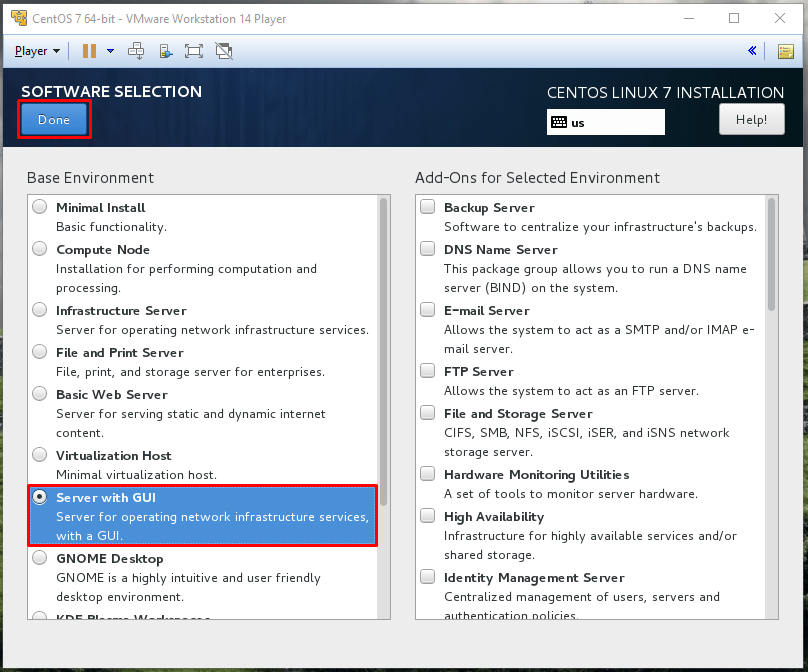Click 'Basic functionality.' description text
Image resolution: width=808 pixels, height=672 pixels.
[x=111, y=227]
